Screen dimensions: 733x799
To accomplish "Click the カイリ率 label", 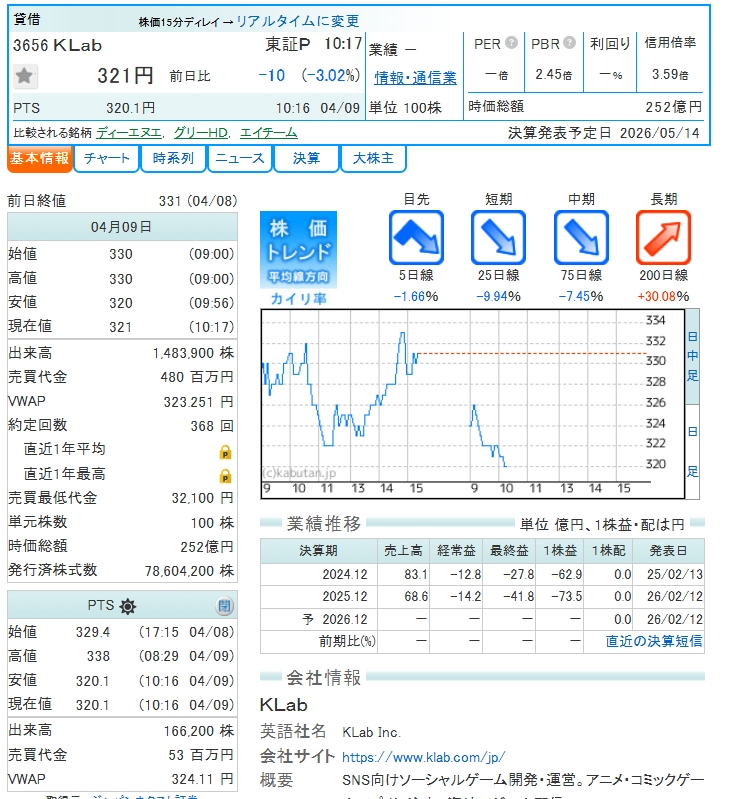I will (x=298, y=298).
